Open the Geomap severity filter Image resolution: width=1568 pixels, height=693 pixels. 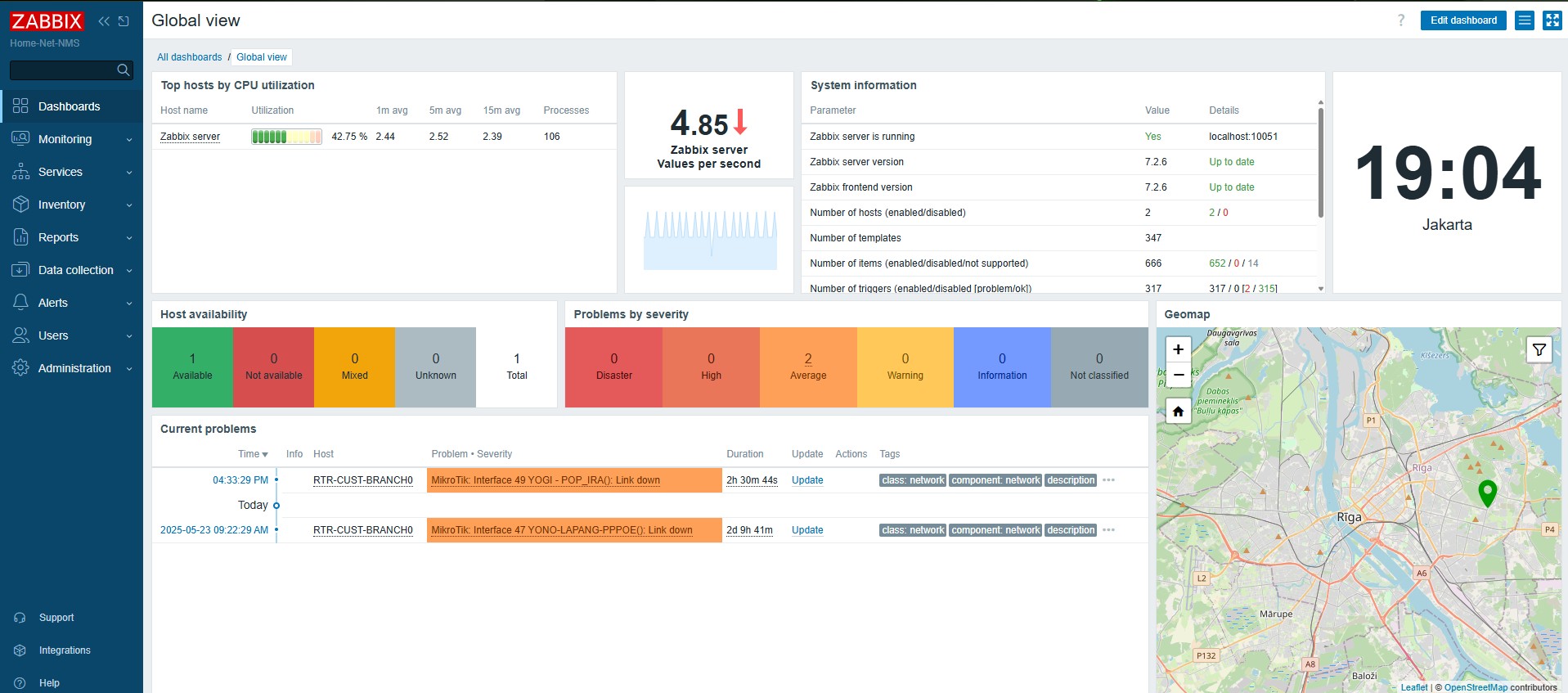coord(1539,350)
